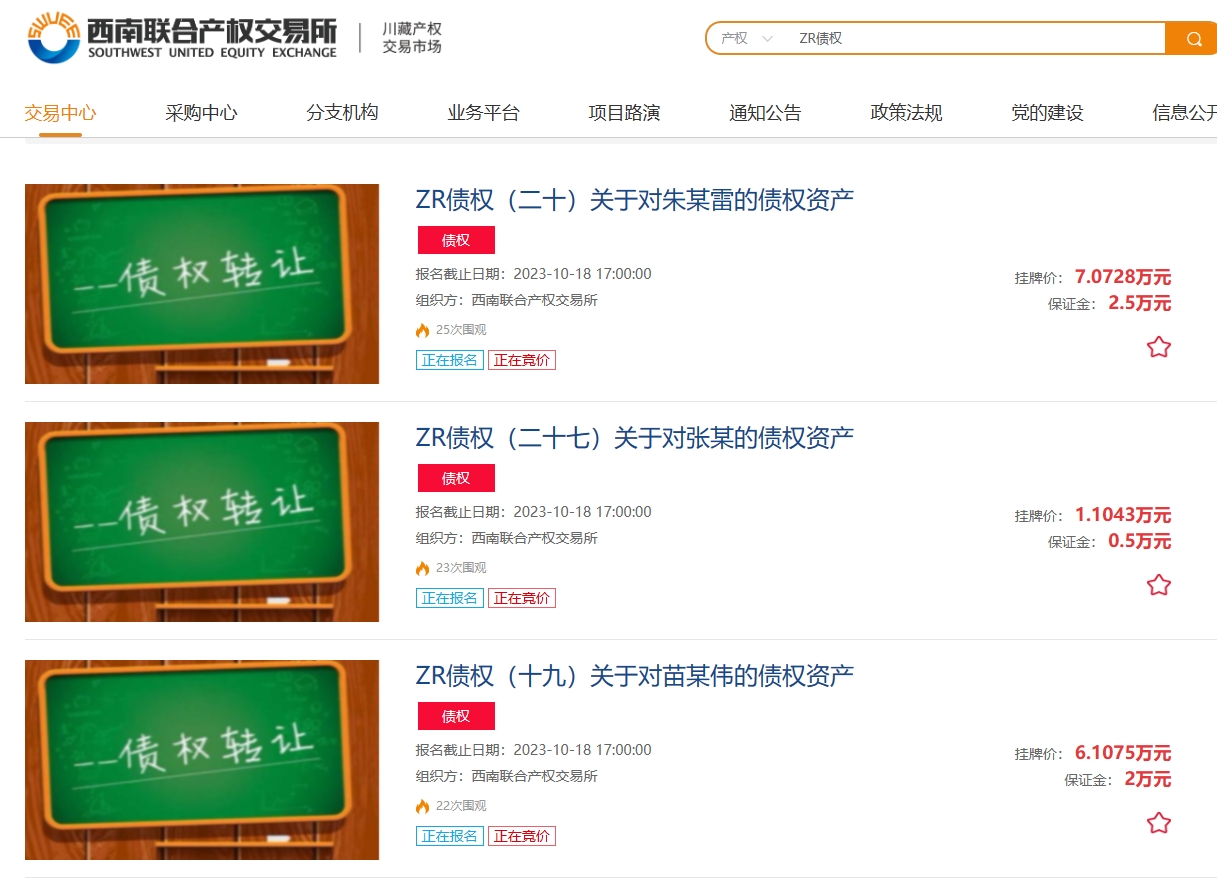This screenshot has height=881, width=1217.
Task: Favorite the 苗某伟 debt listing star
Action: coord(1158,823)
